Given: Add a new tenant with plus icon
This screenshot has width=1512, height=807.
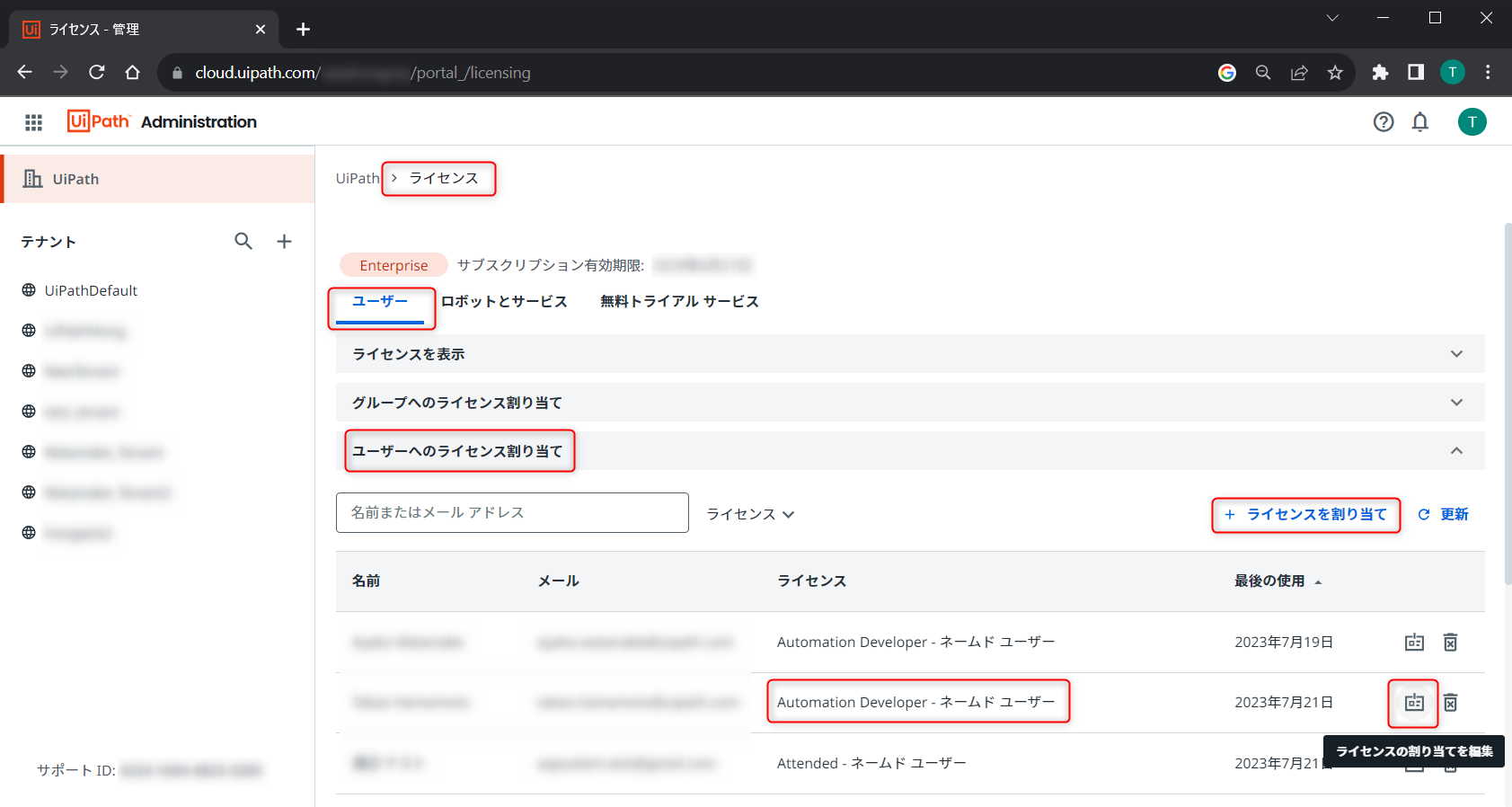Looking at the screenshot, I should click(x=284, y=241).
